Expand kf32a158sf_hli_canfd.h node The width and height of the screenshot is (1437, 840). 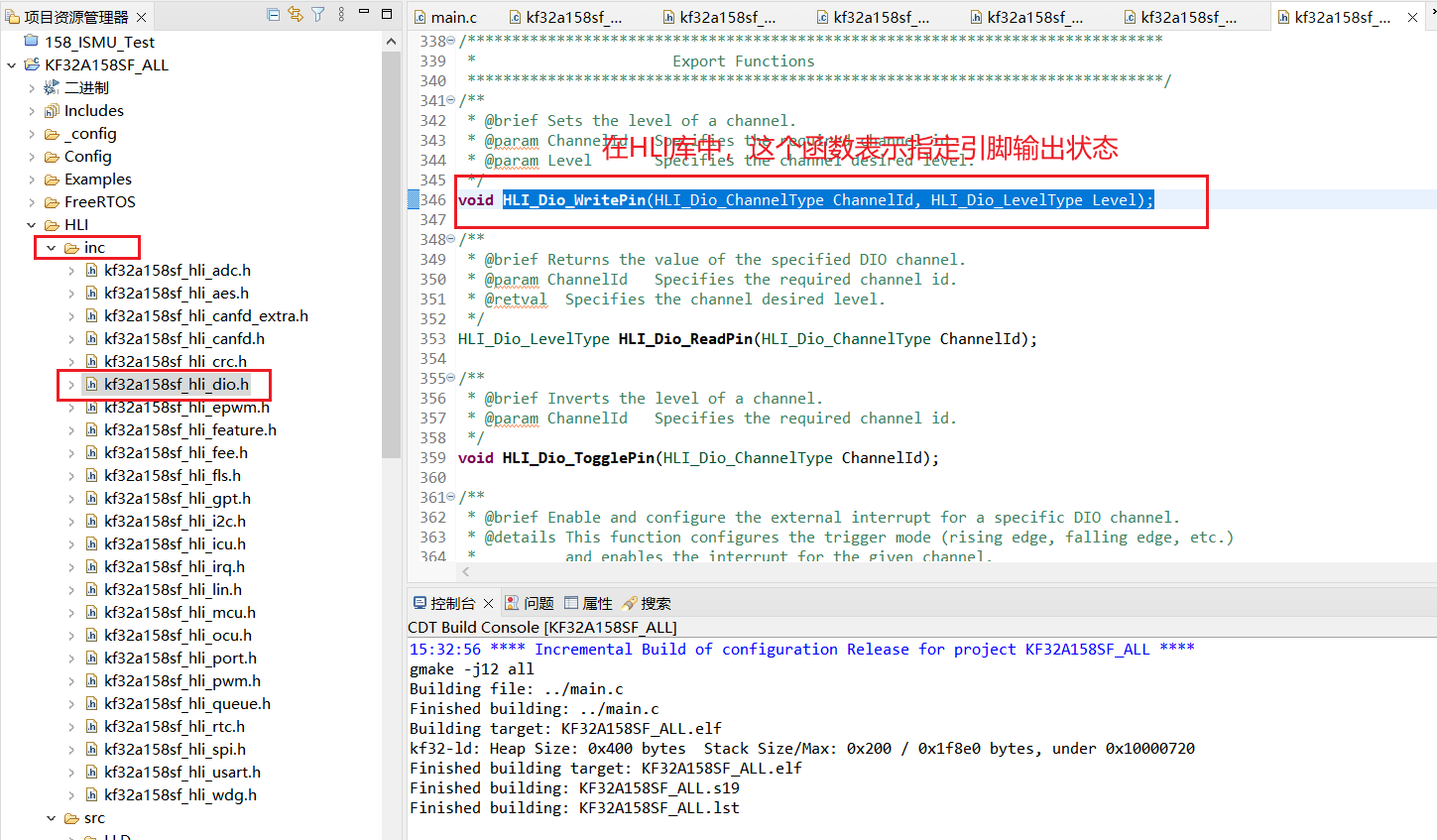[x=71, y=338]
